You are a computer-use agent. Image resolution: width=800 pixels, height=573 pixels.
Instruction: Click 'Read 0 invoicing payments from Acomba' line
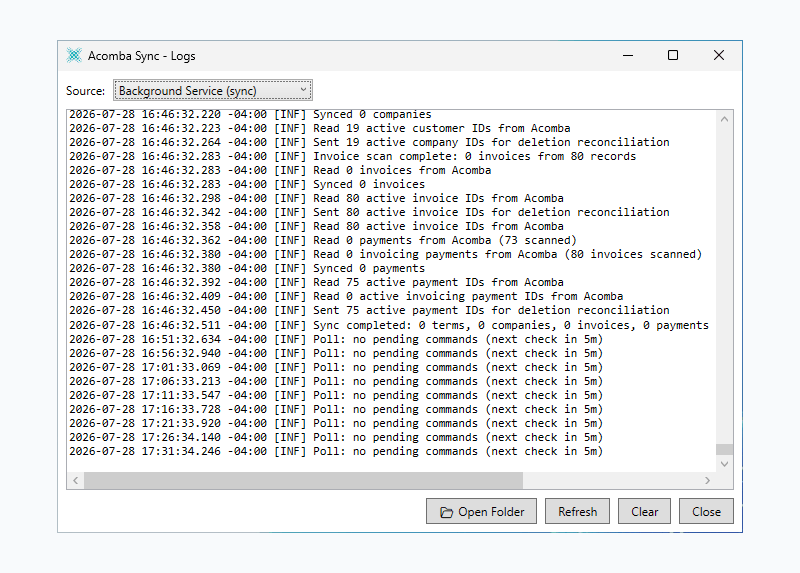coord(385,254)
